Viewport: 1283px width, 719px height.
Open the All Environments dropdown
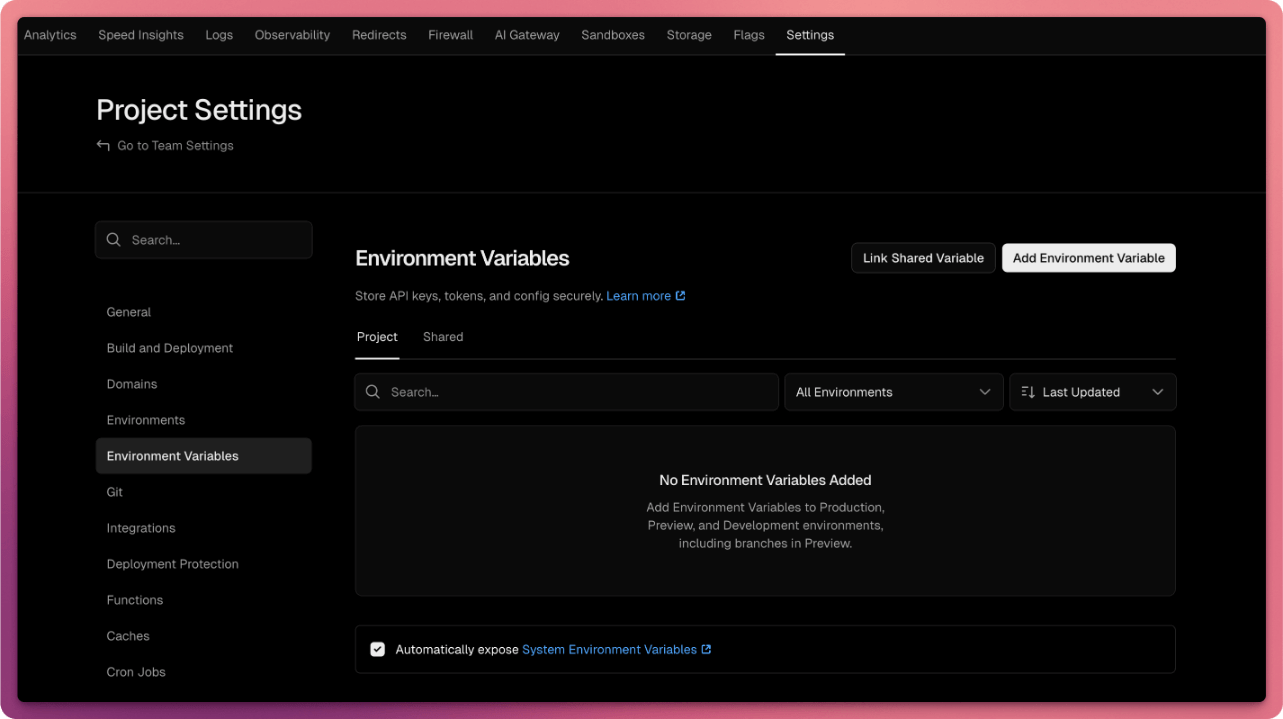pos(893,392)
